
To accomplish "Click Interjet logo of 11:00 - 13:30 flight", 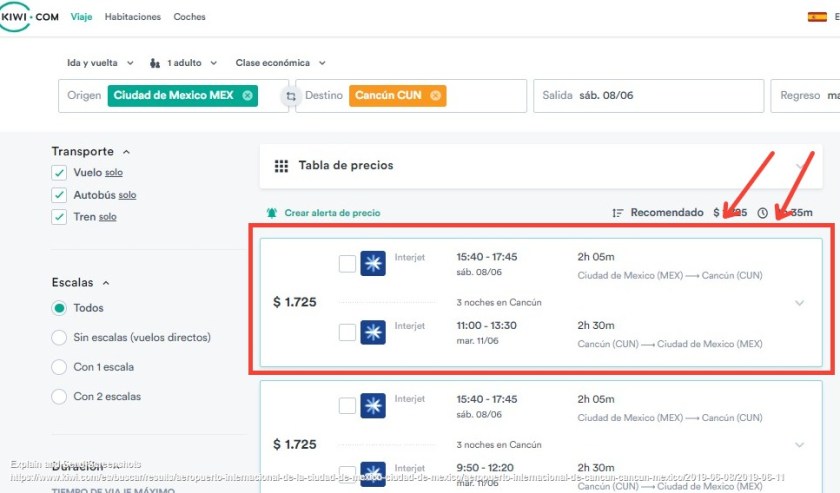I will tap(373, 332).
